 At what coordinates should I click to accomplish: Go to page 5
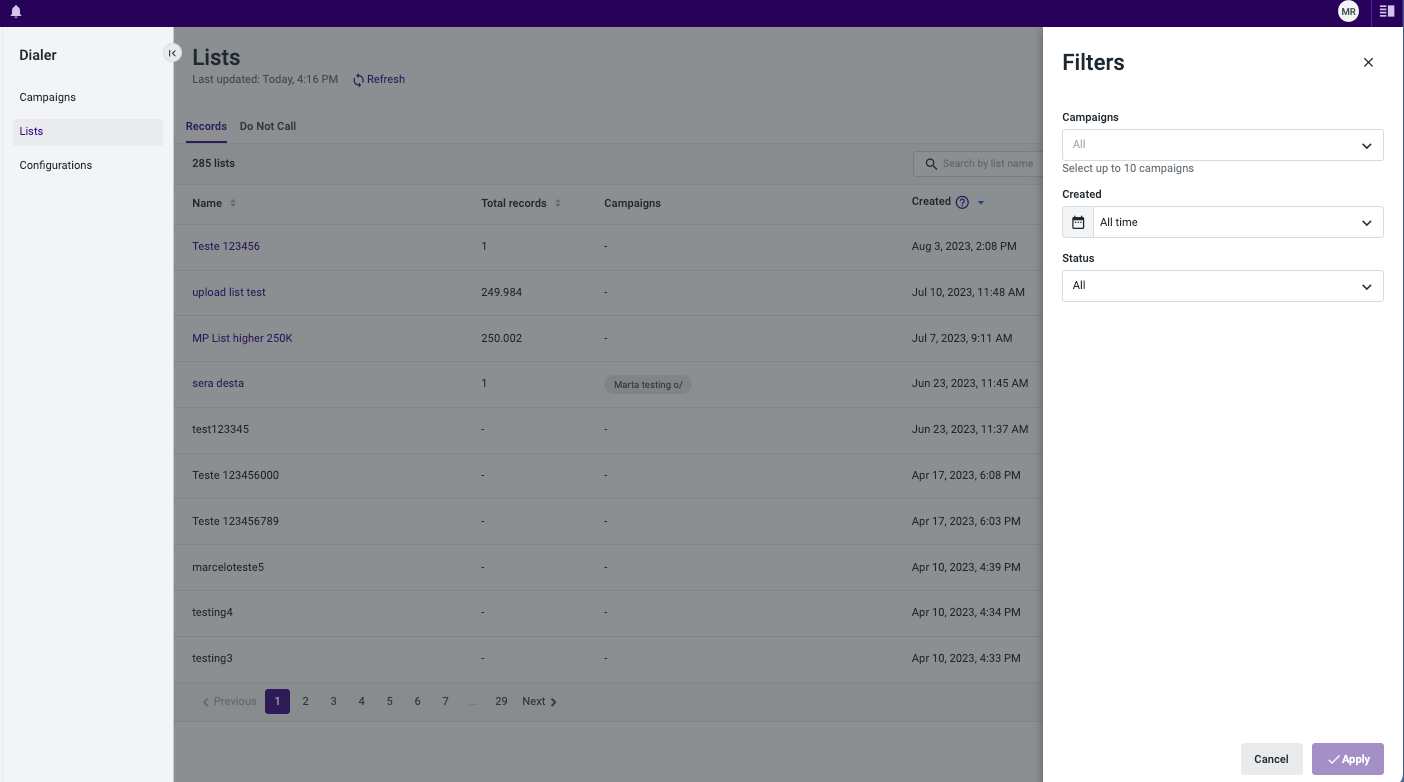coord(389,701)
